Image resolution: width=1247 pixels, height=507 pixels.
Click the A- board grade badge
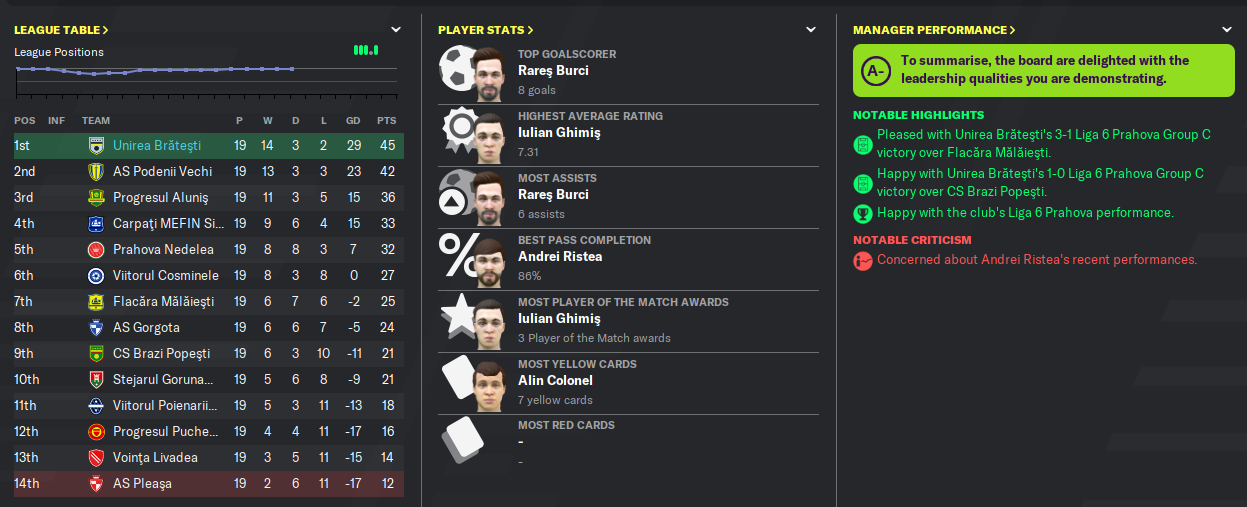pos(876,70)
